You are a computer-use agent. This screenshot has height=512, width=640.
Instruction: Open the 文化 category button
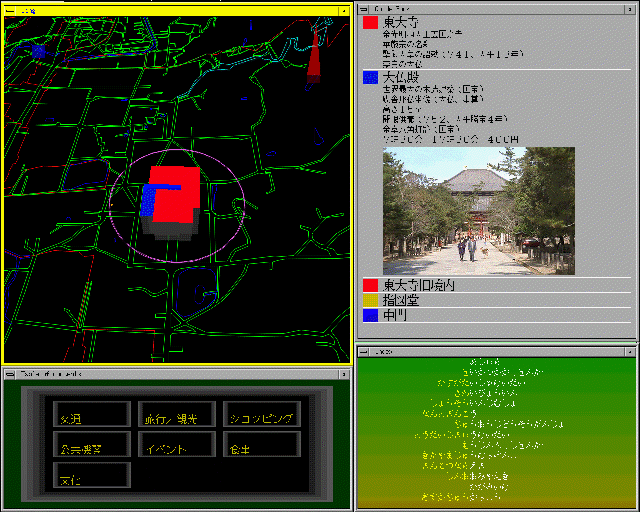92,475
